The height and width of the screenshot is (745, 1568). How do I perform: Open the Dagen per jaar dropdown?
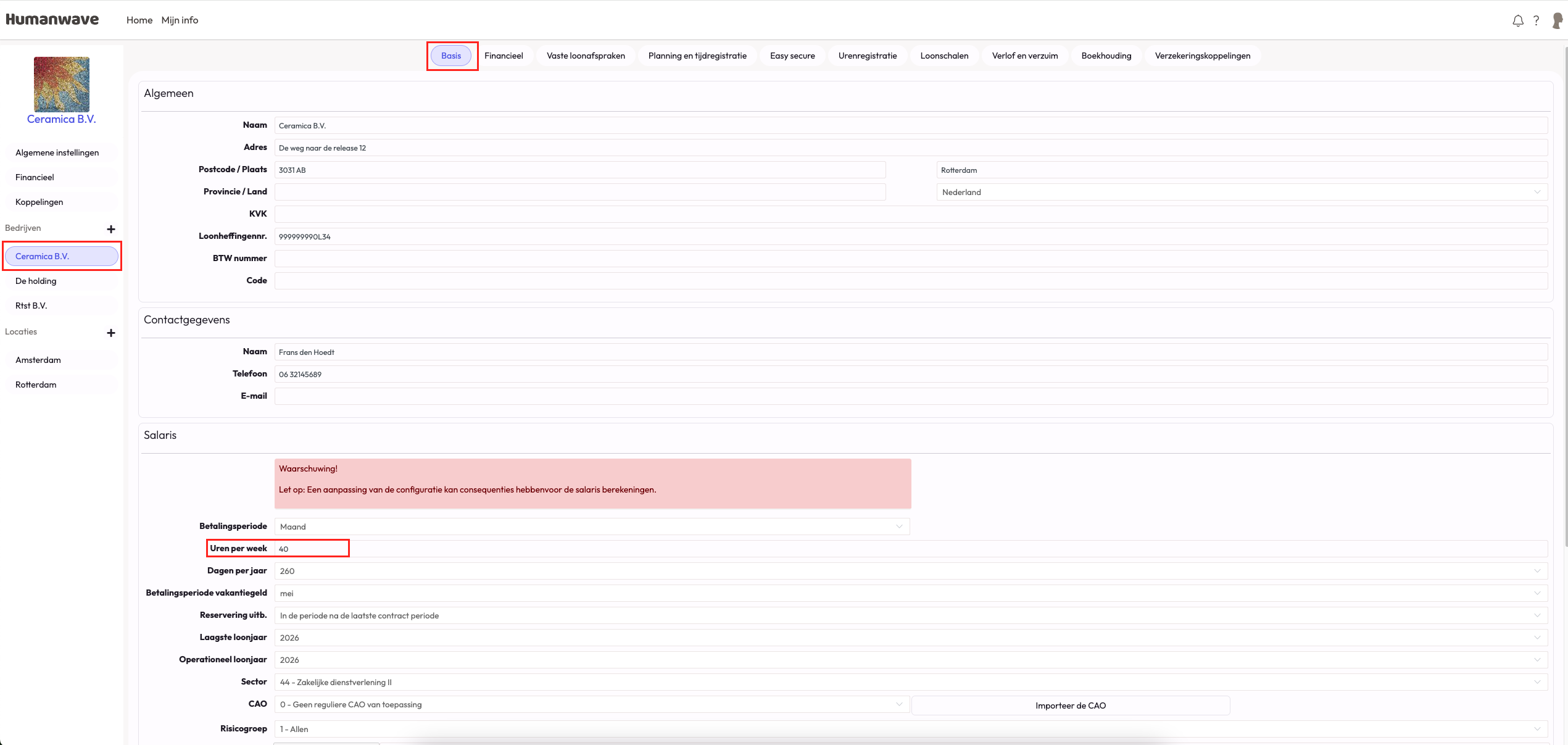point(911,571)
